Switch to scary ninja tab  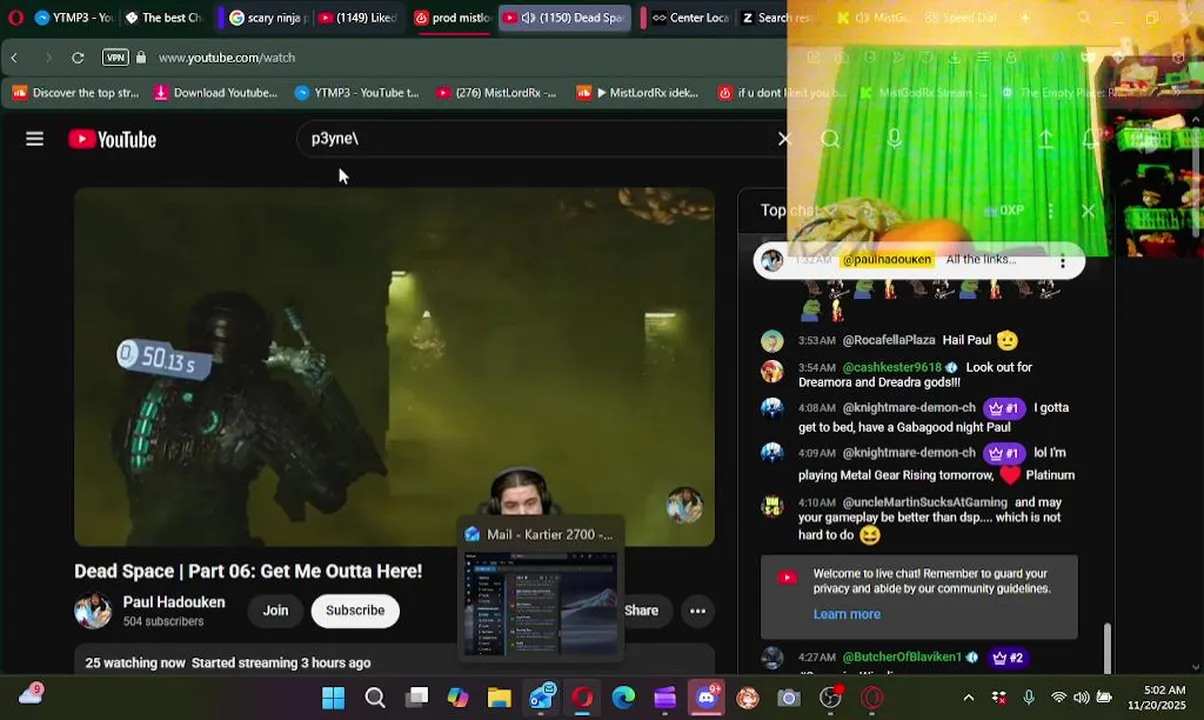(x=266, y=18)
